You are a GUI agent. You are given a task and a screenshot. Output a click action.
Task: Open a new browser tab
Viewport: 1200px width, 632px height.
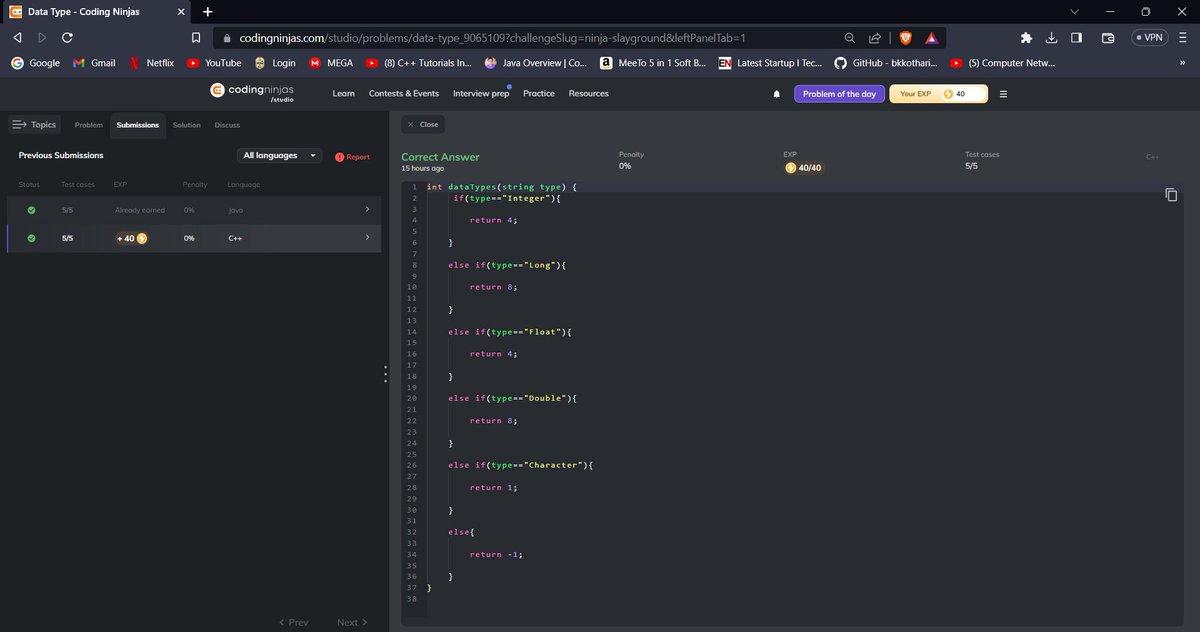click(x=207, y=12)
